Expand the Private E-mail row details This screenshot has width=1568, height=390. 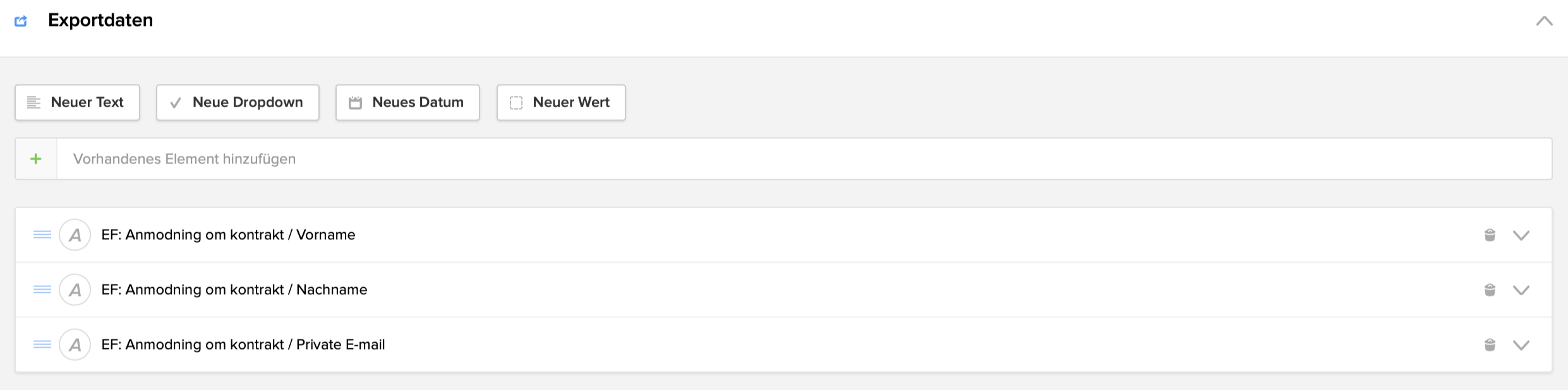(x=1521, y=345)
